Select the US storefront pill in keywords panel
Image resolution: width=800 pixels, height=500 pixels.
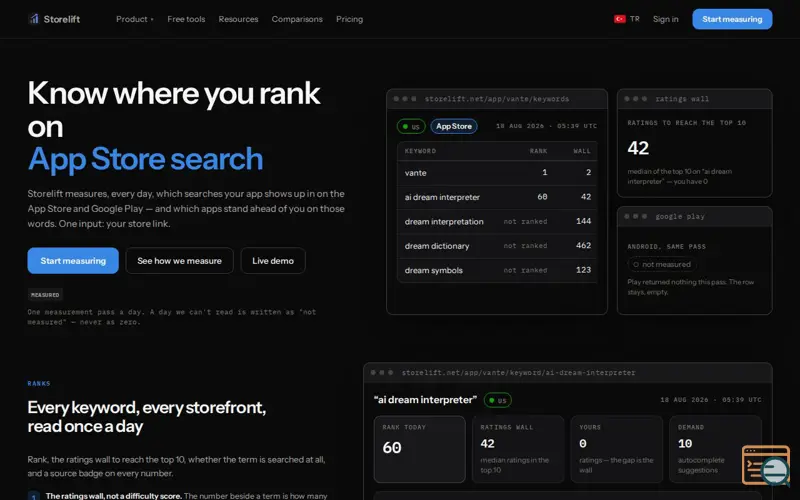tap(411, 126)
